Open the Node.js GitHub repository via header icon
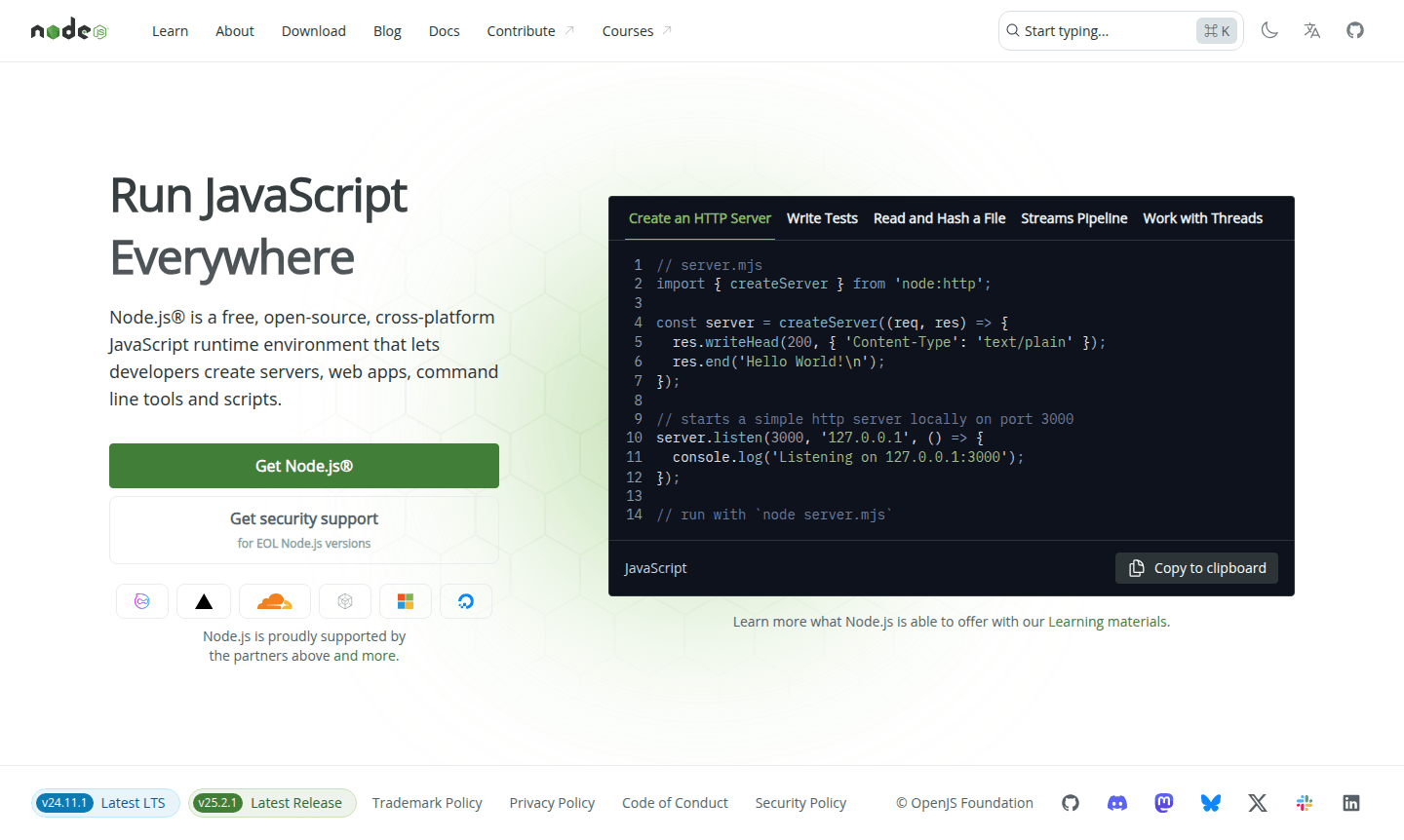 [1355, 30]
